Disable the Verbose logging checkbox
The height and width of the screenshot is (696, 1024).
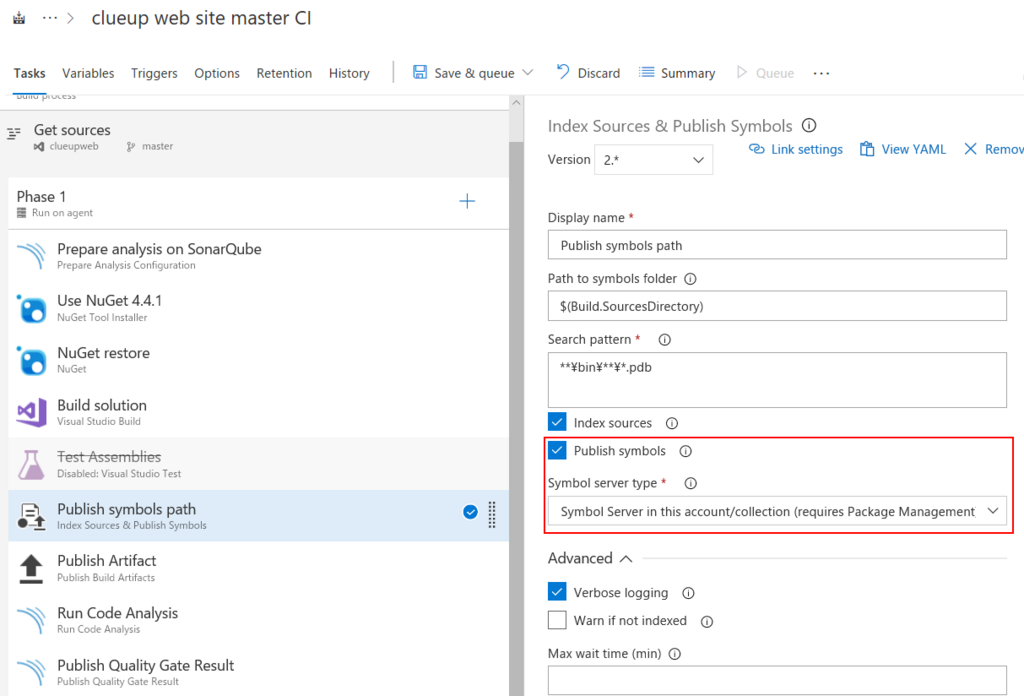click(557, 592)
